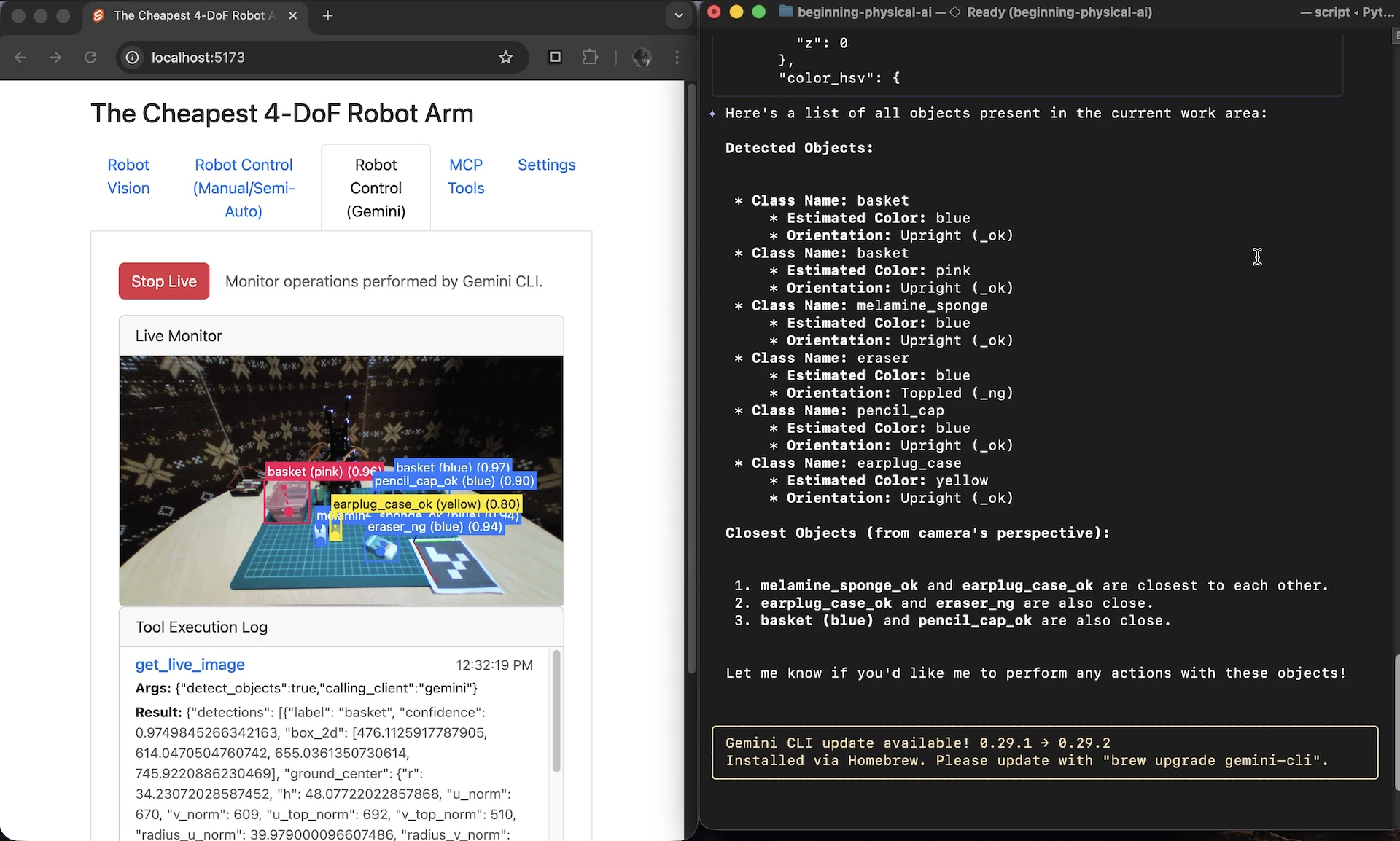Screen dimensions: 1400x841
Task: Click the live camera feed preview
Action: (x=341, y=479)
